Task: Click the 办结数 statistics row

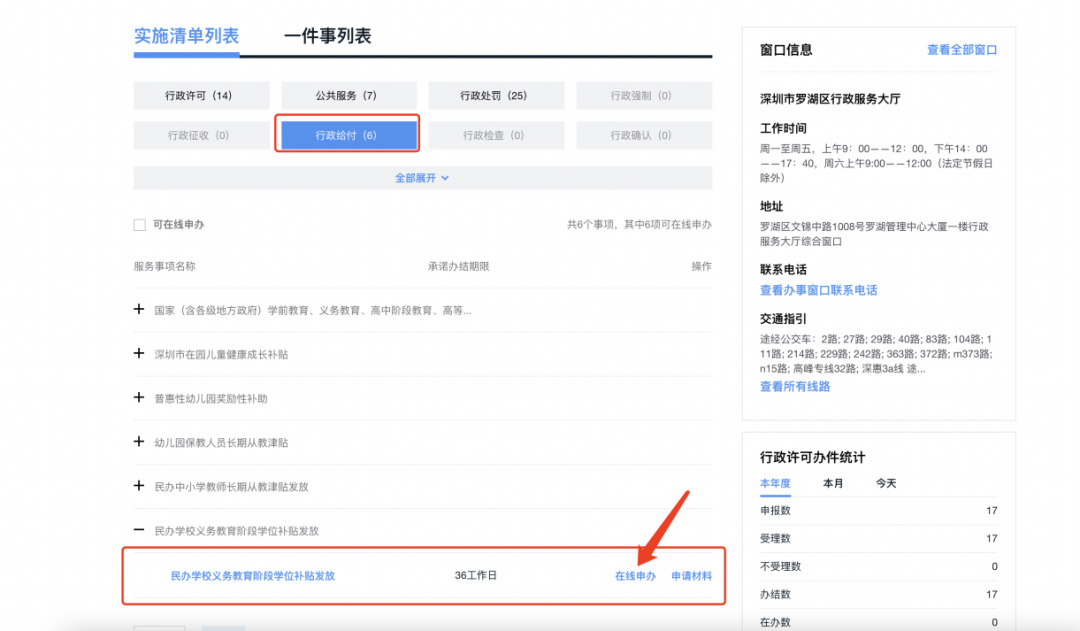Action: click(878, 594)
